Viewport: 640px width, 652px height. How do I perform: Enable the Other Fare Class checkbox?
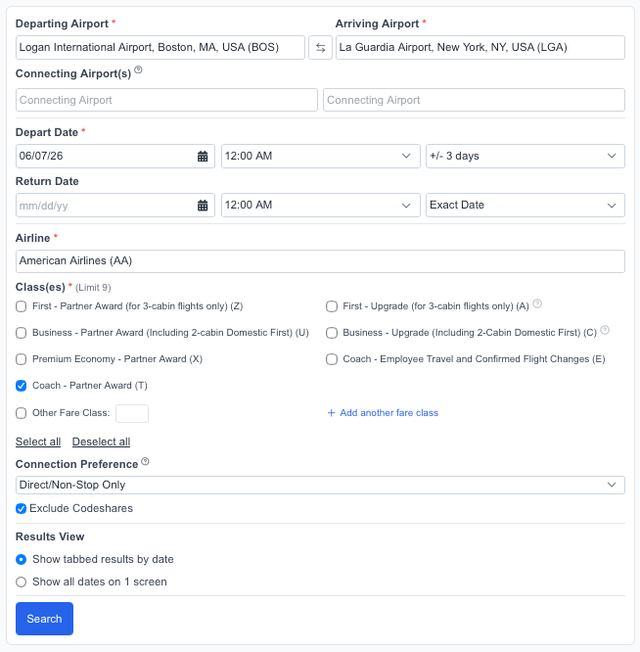21,413
